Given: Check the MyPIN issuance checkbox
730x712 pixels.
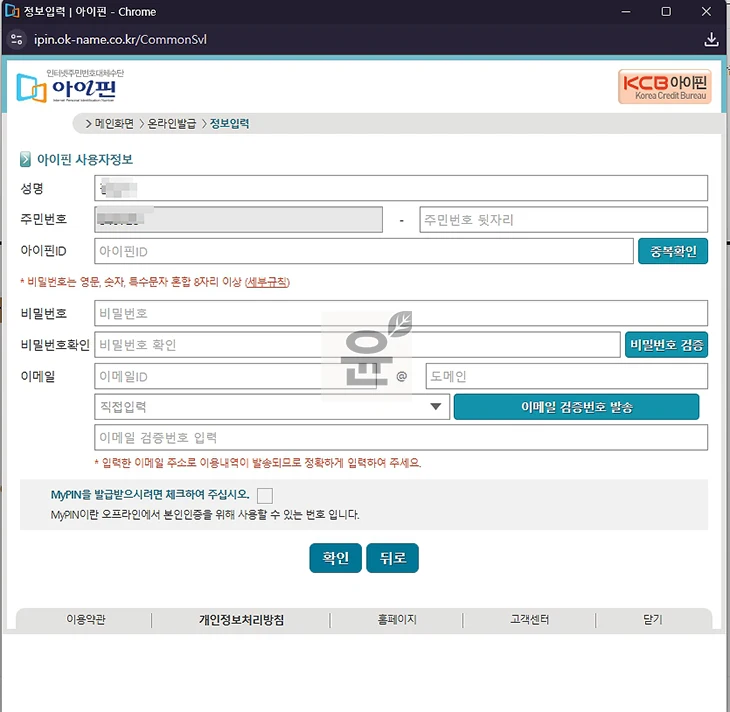Looking at the screenshot, I should pyautogui.click(x=264, y=495).
